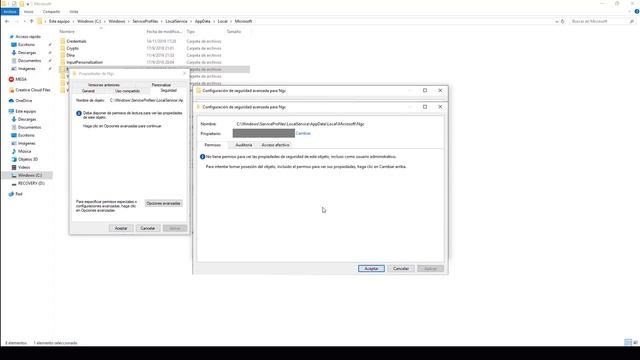Click the 'Credentials' file name
Image resolution: width=640 pixels, height=360 pixels.
(x=76, y=41)
